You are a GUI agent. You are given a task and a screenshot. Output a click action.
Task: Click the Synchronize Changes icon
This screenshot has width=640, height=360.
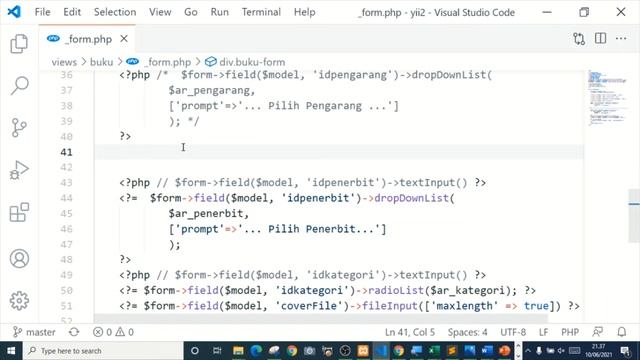[74, 332]
